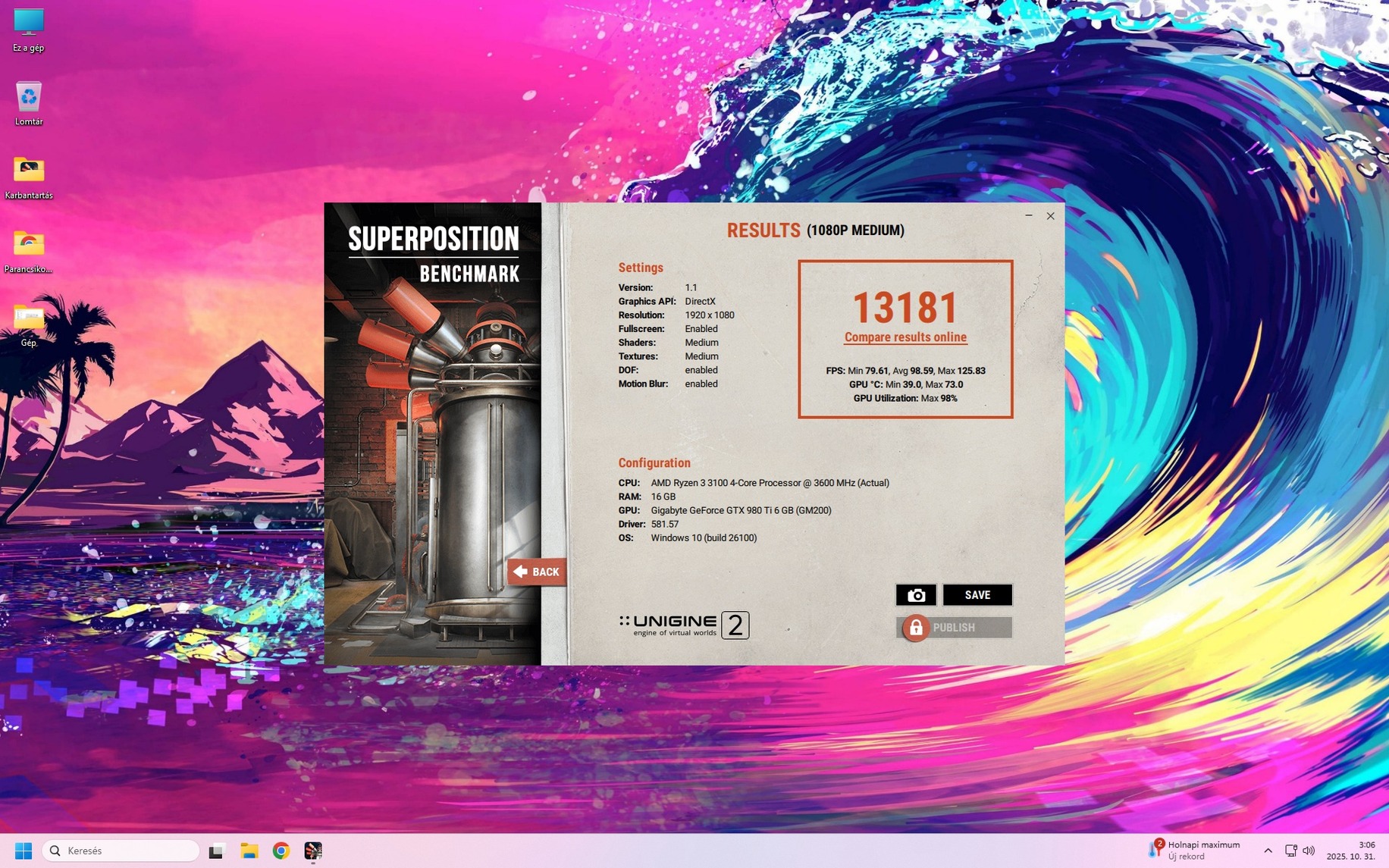The image size is (1389, 868).
Task: Click the locked Publish button
Action: [955, 628]
